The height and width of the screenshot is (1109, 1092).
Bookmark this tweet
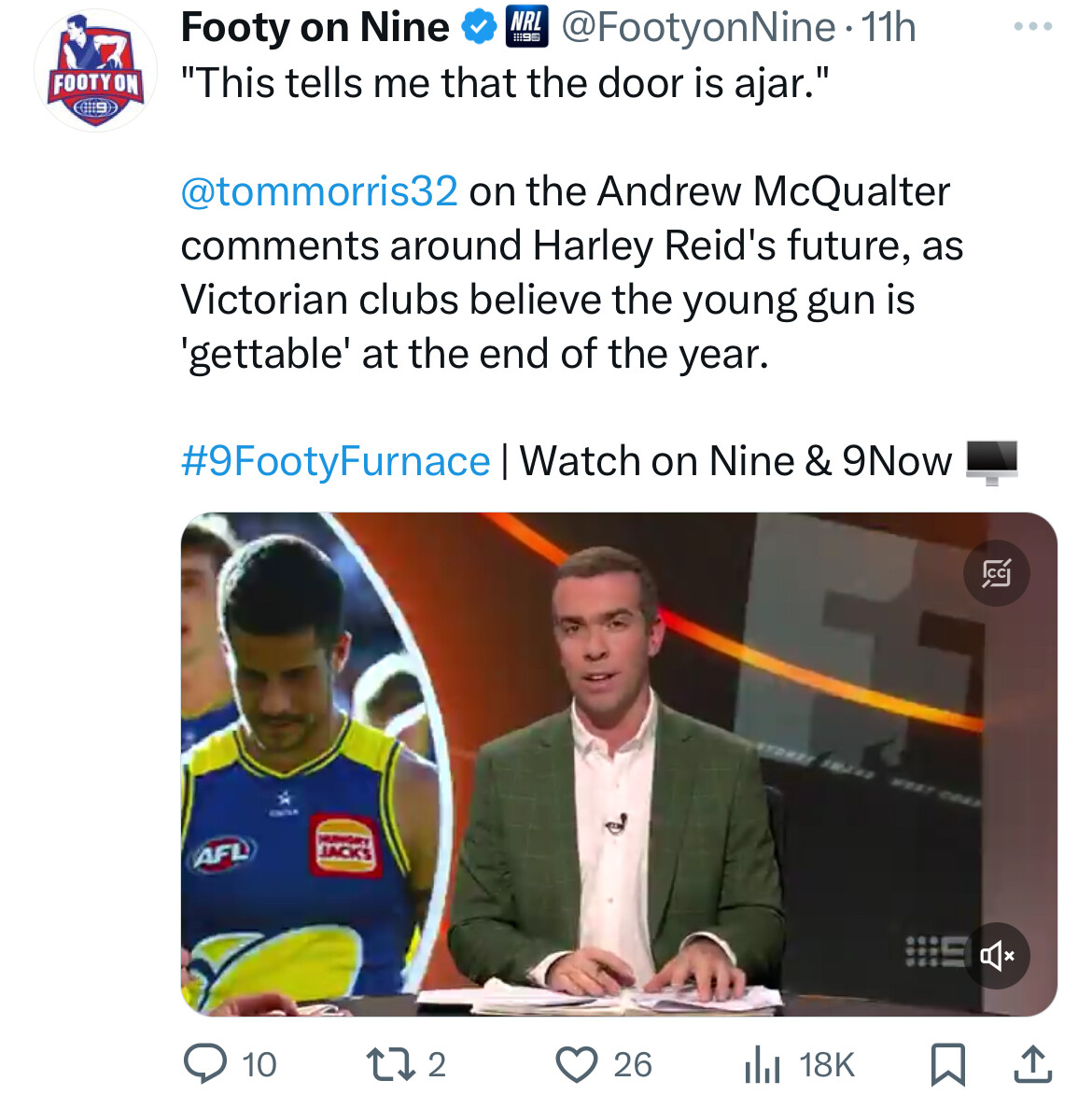click(947, 1064)
